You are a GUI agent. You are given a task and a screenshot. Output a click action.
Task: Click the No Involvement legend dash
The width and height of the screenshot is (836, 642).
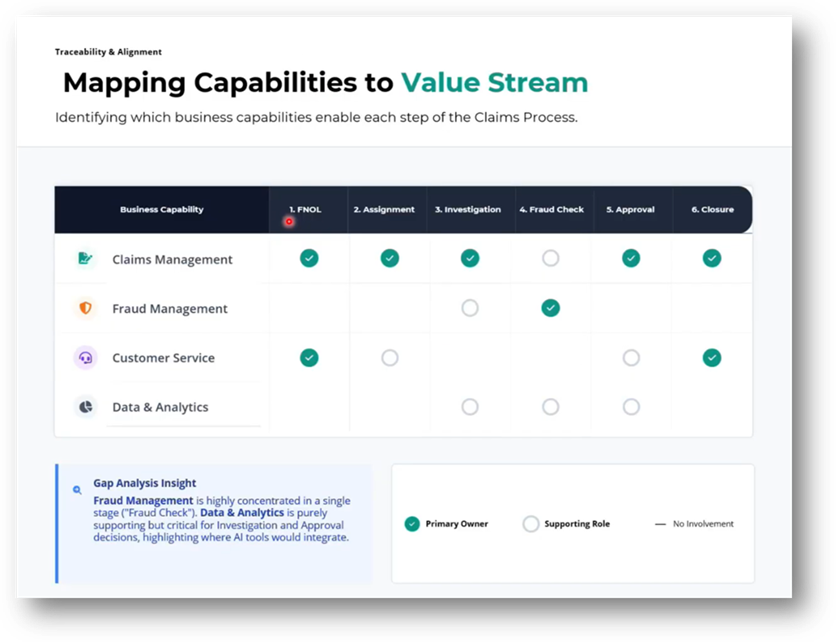[x=660, y=524]
